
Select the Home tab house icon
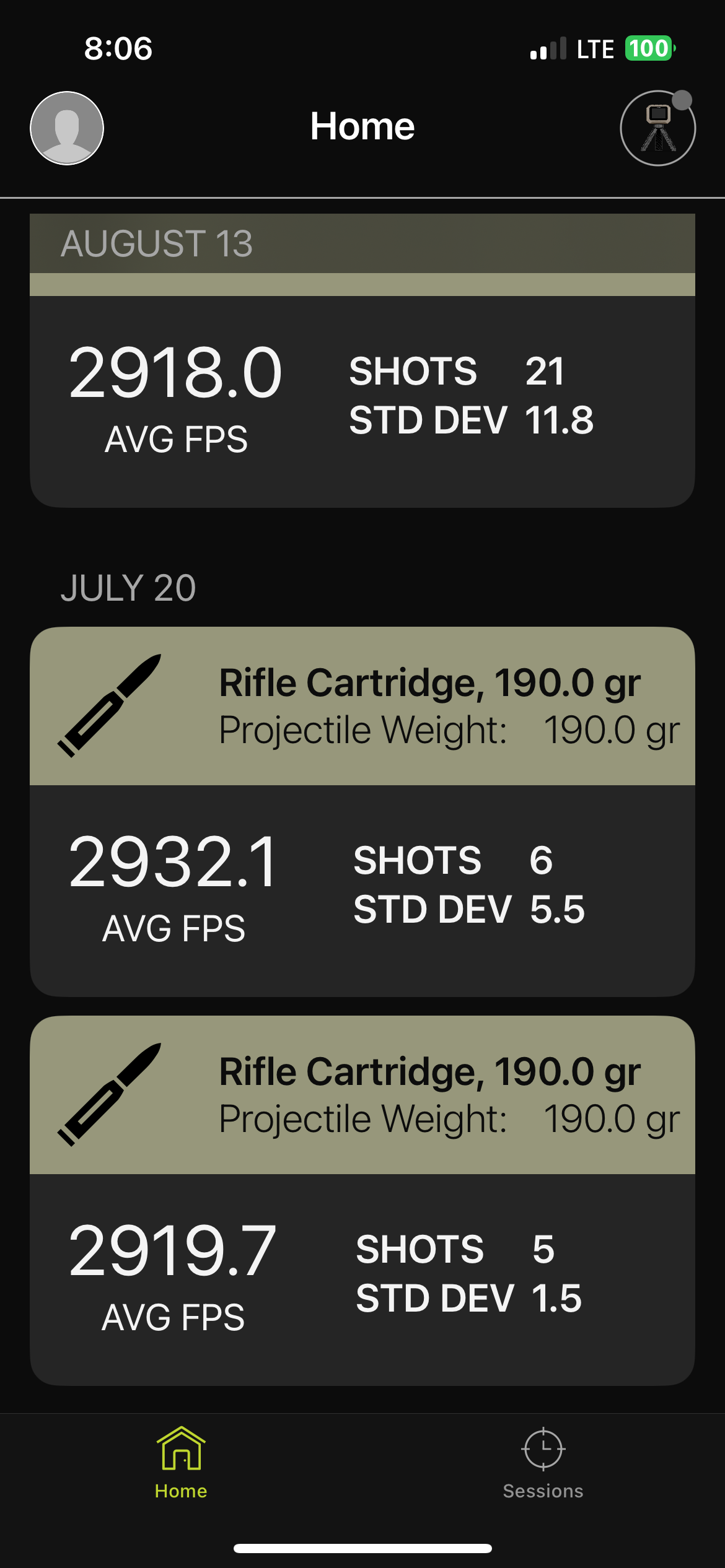tap(181, 1448)
